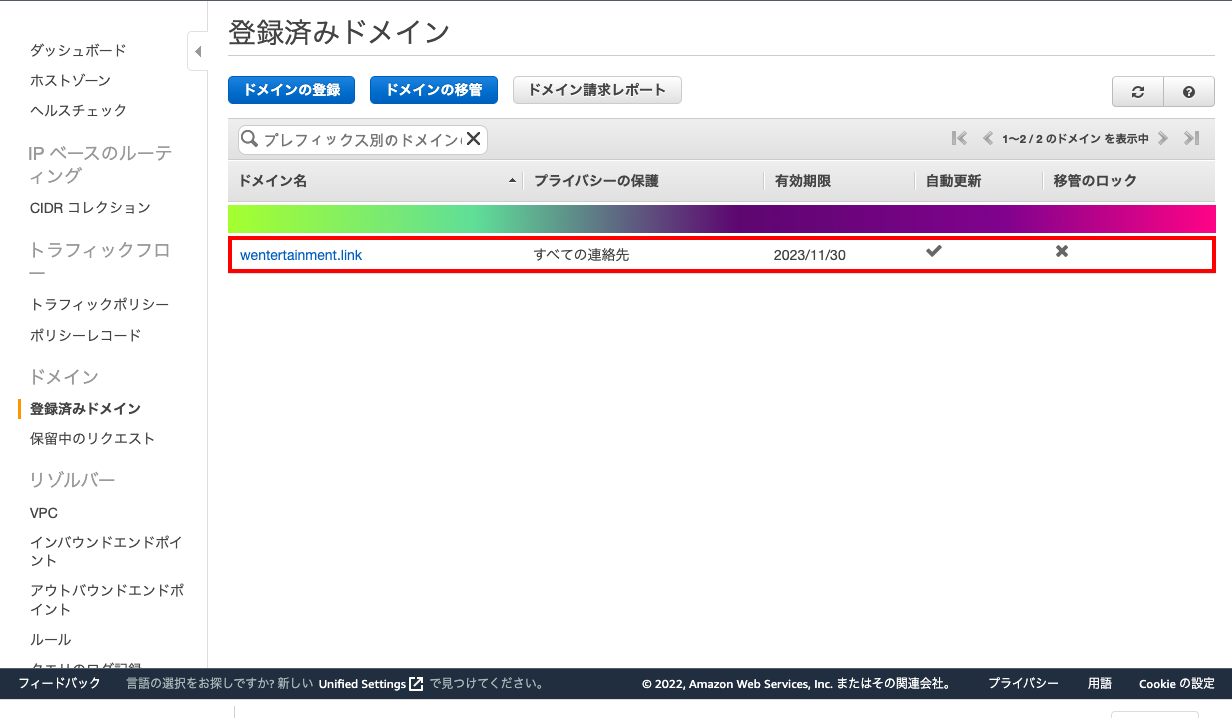Open wentertainment.link domain details
Screen dimensions: 1232x718
tap(301, 255)
